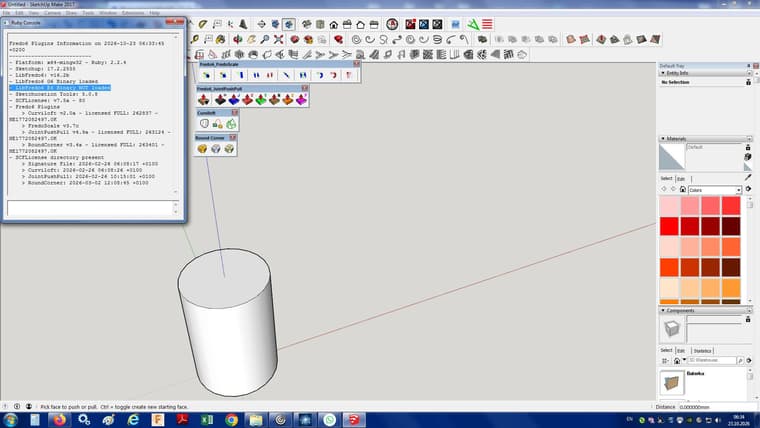Open Firefox from the taskbar
This screenshot has width=760, height=428.
click(x=60, y=420)
